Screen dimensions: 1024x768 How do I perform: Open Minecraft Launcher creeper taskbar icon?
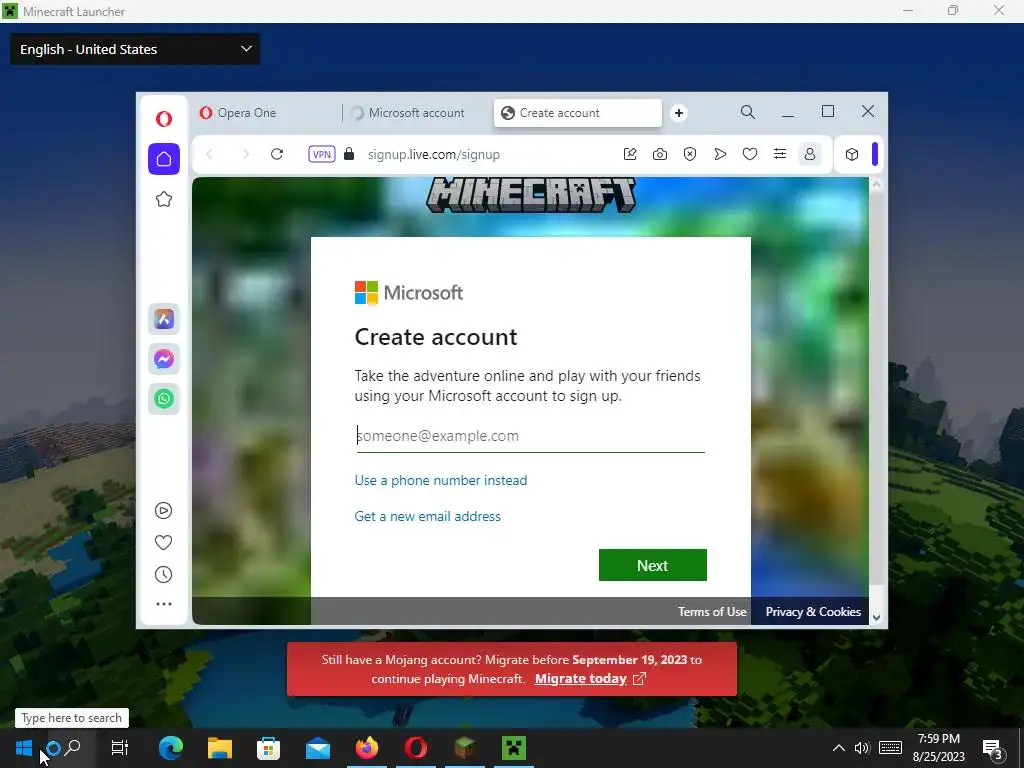(514, 748)
